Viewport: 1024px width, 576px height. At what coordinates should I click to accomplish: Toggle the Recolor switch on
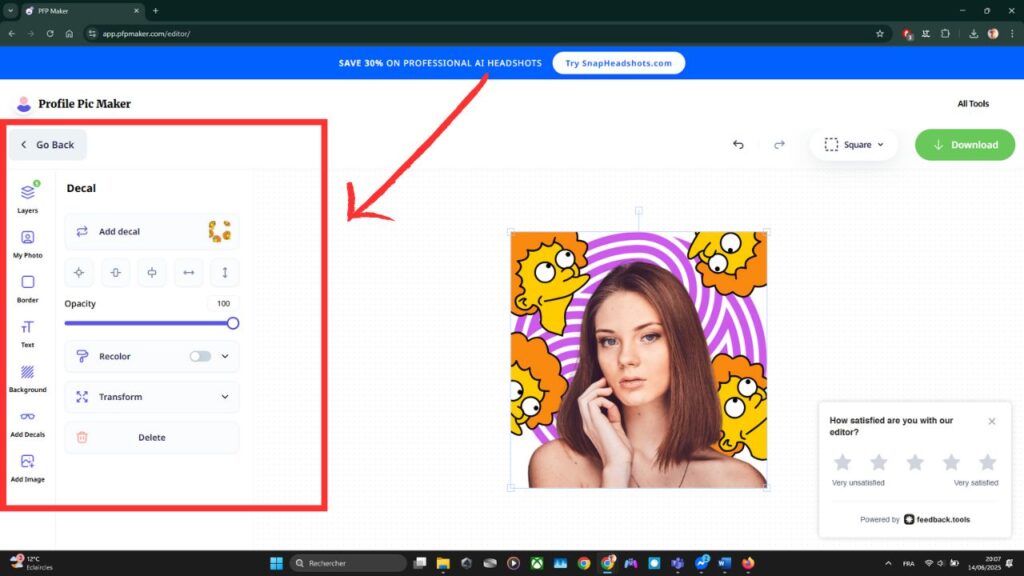click(x=200, y=356)
